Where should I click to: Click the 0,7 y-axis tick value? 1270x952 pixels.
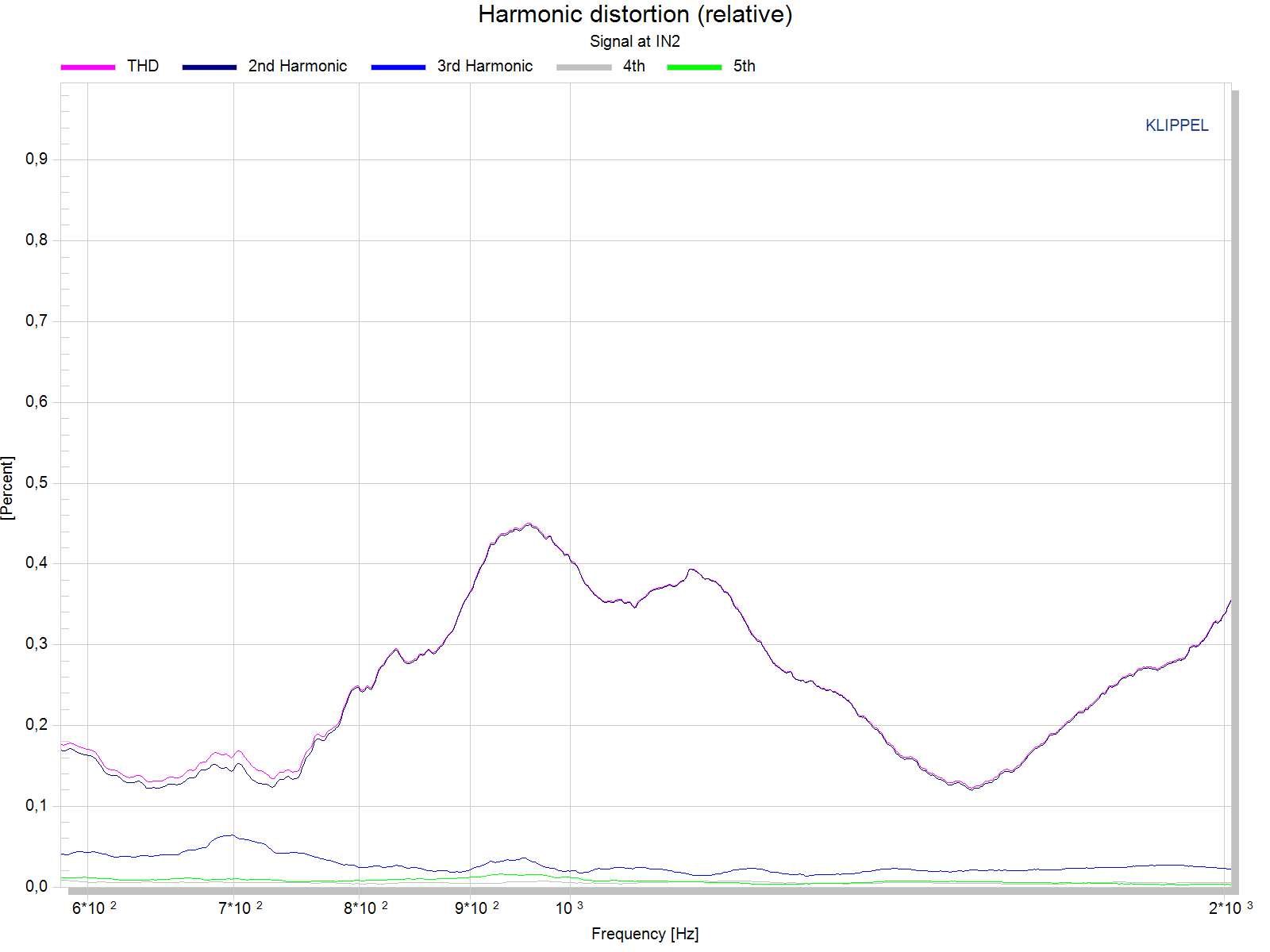click(37, 321)
